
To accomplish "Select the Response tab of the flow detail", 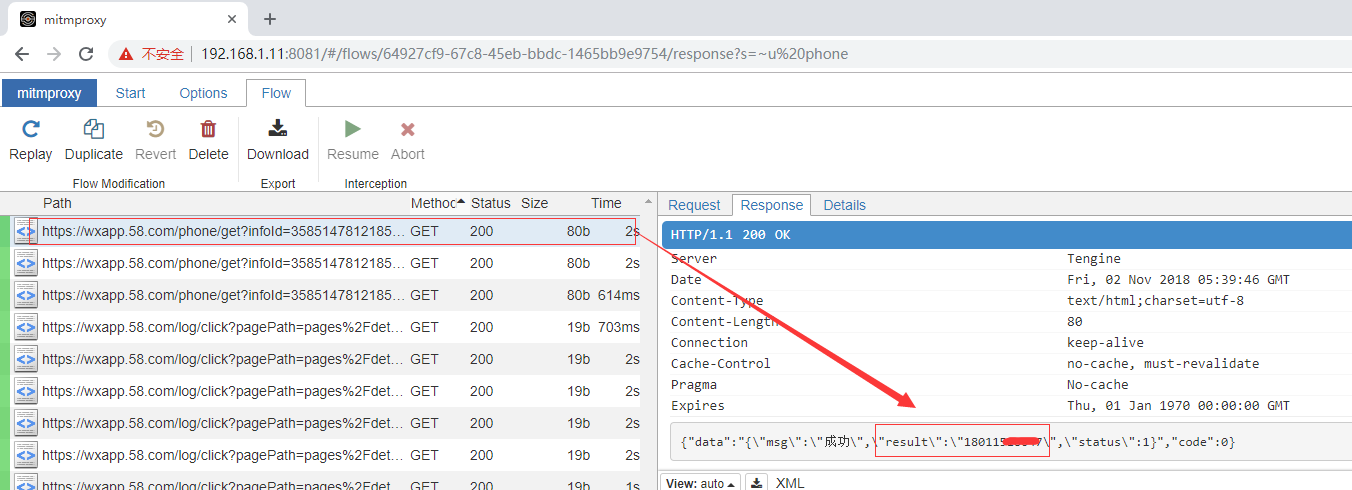I will click(x=771, y=205).
